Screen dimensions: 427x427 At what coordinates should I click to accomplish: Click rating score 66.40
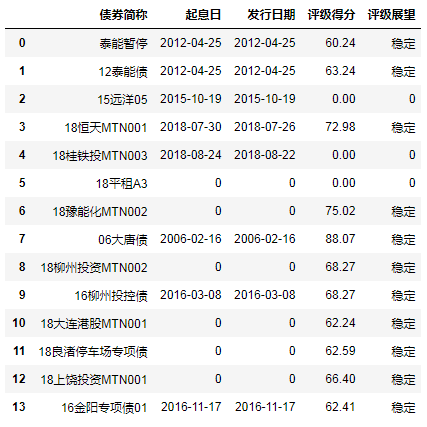[340, 379]
